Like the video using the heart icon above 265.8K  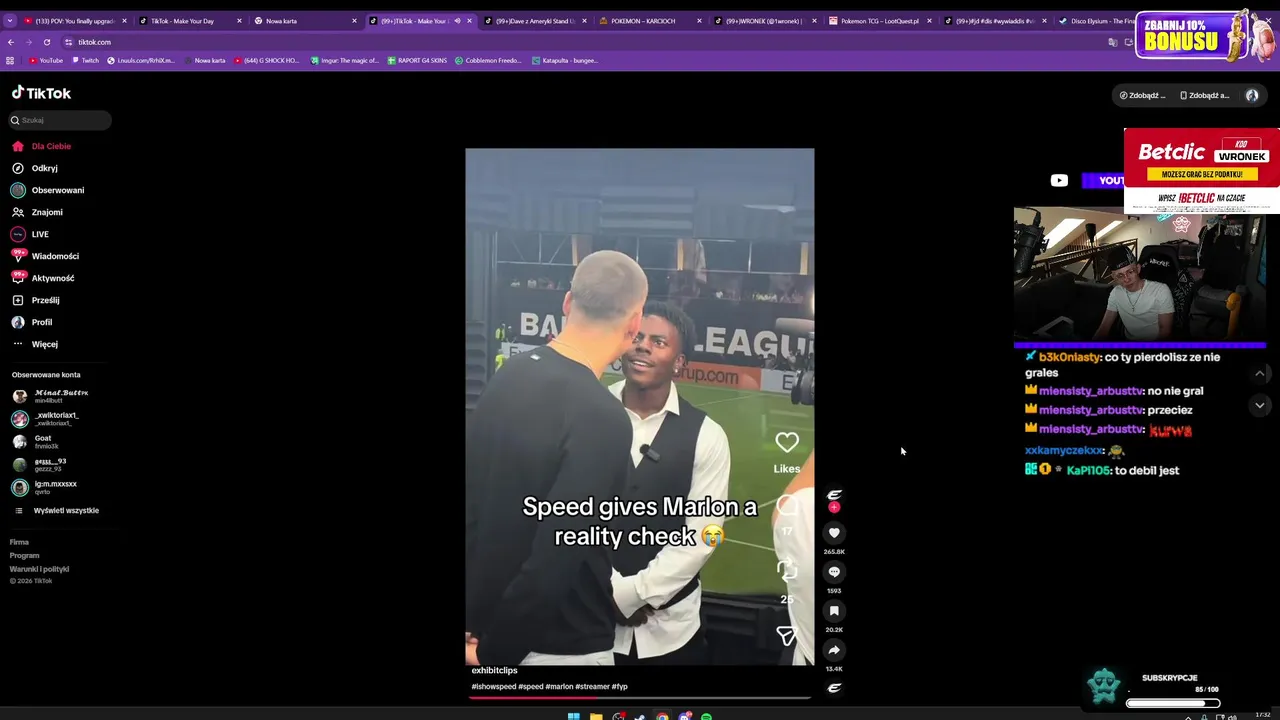tap(834, 533)
